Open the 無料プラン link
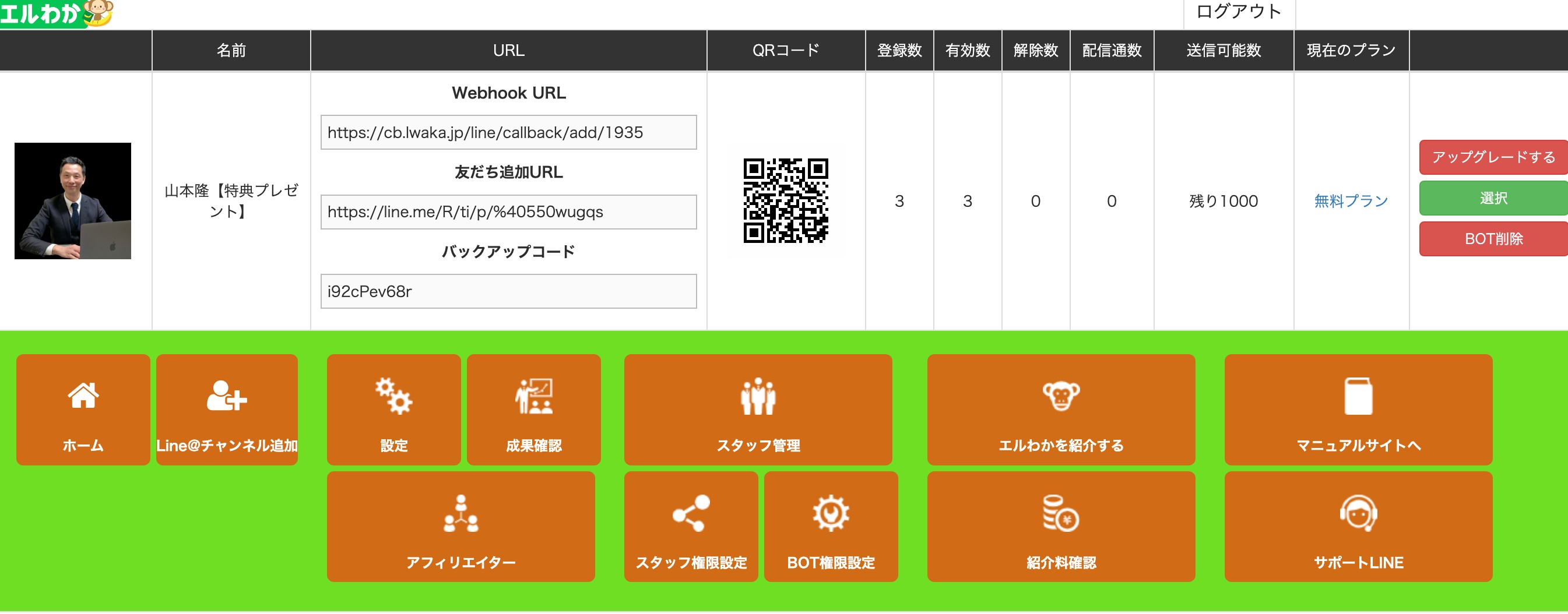 (1351, 201)
